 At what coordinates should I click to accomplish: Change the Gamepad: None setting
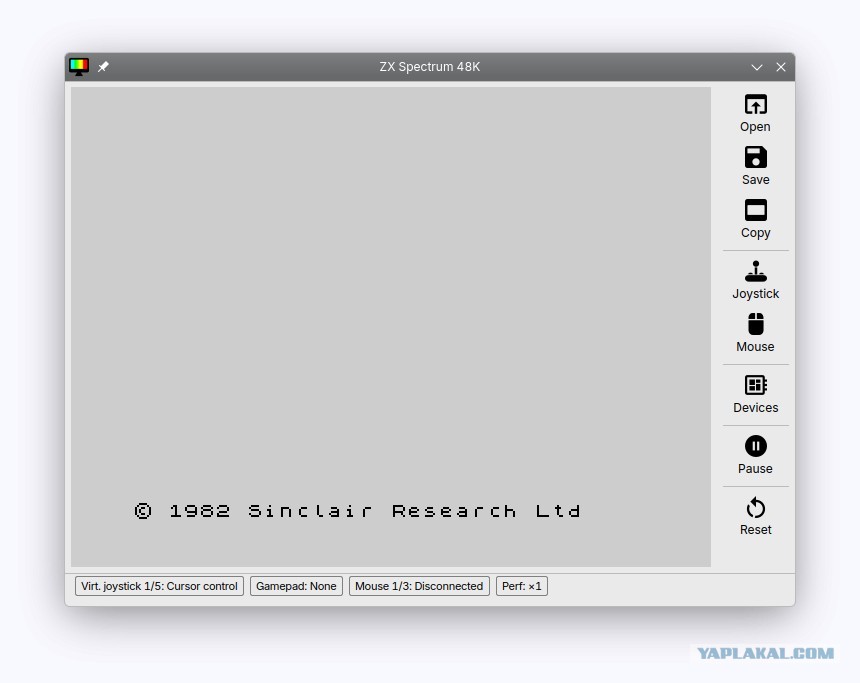click(x=296, y=586)
